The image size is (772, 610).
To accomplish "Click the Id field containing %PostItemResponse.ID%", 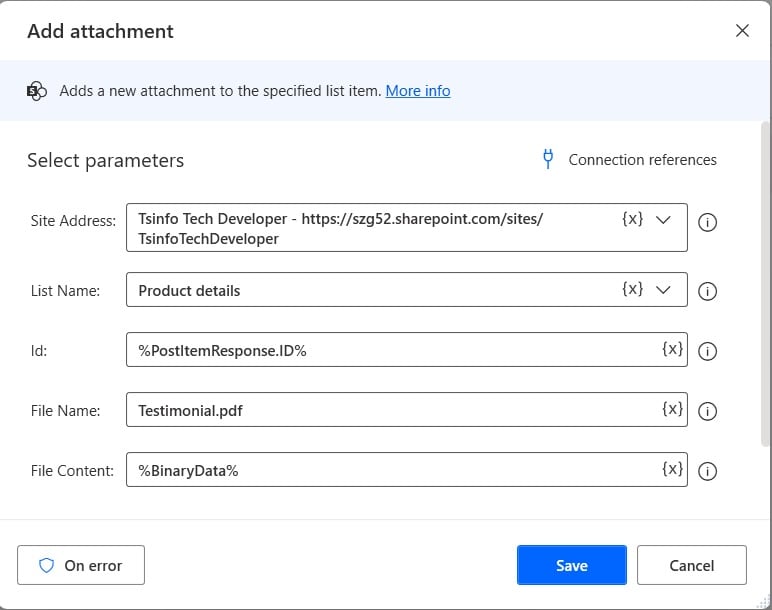I will [x=407, y=350].
